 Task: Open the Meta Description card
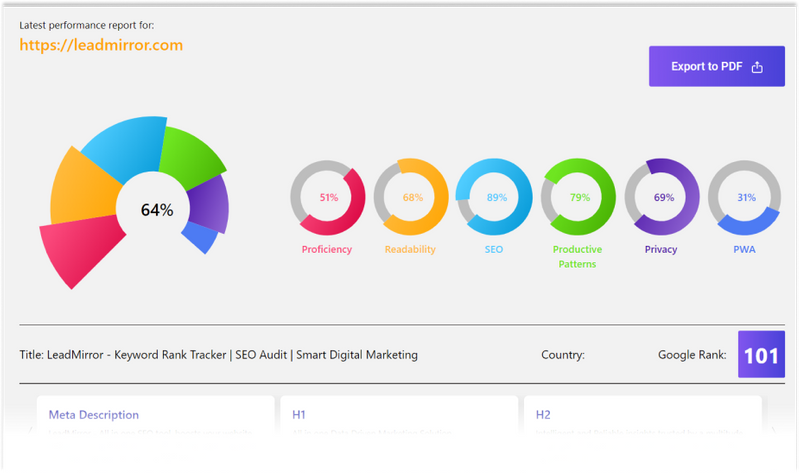point(155,420)
